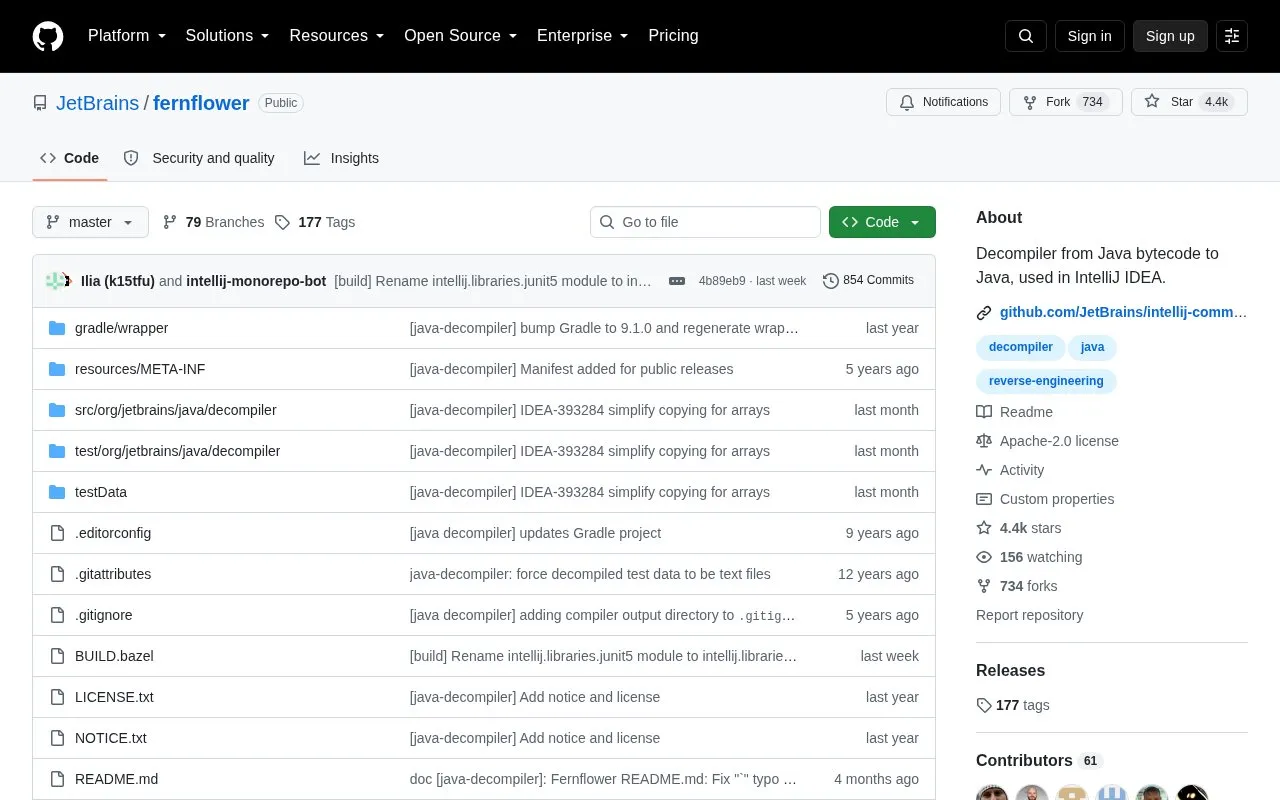Click the Sign in link

click(x=1089, y=36)
